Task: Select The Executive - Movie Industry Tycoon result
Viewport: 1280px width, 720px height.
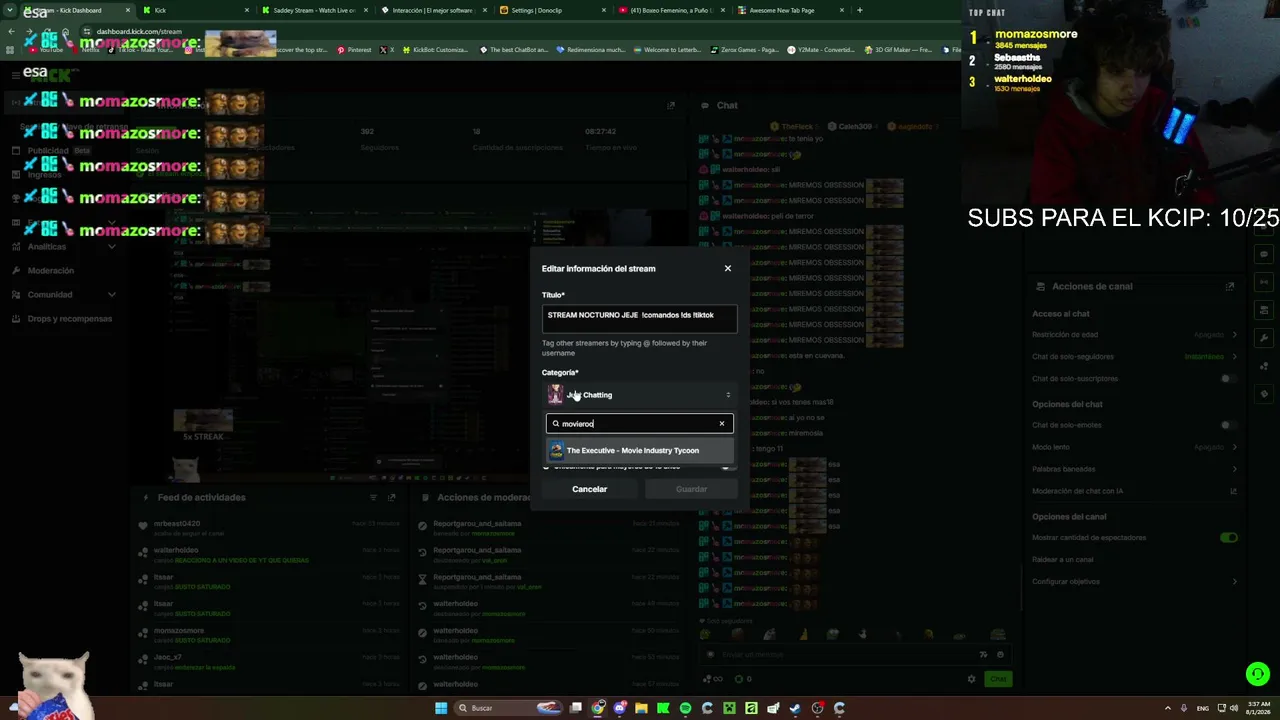Action: (x=640, y=451)
